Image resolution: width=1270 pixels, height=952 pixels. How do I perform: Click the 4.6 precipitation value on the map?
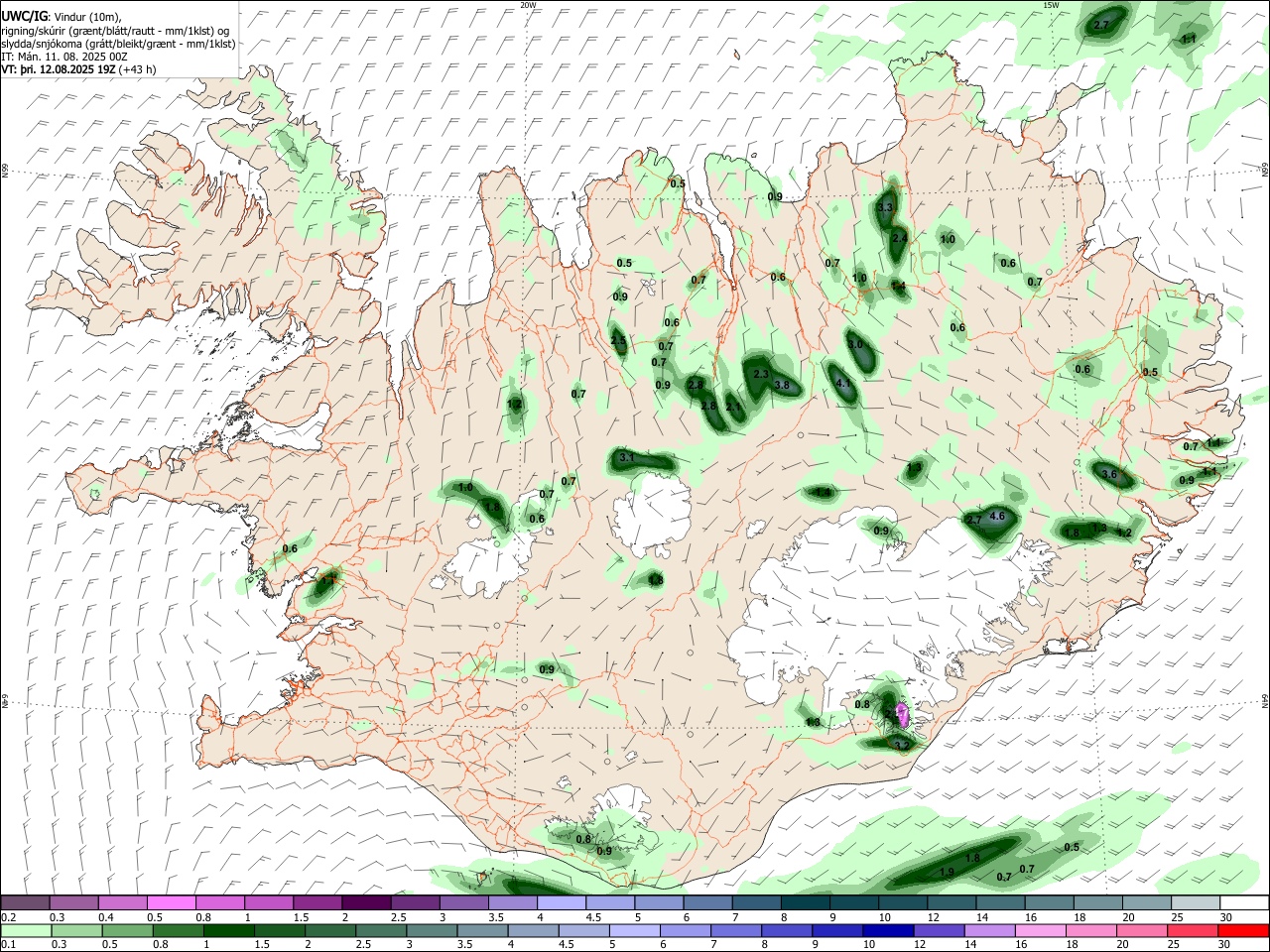[998, 516]
